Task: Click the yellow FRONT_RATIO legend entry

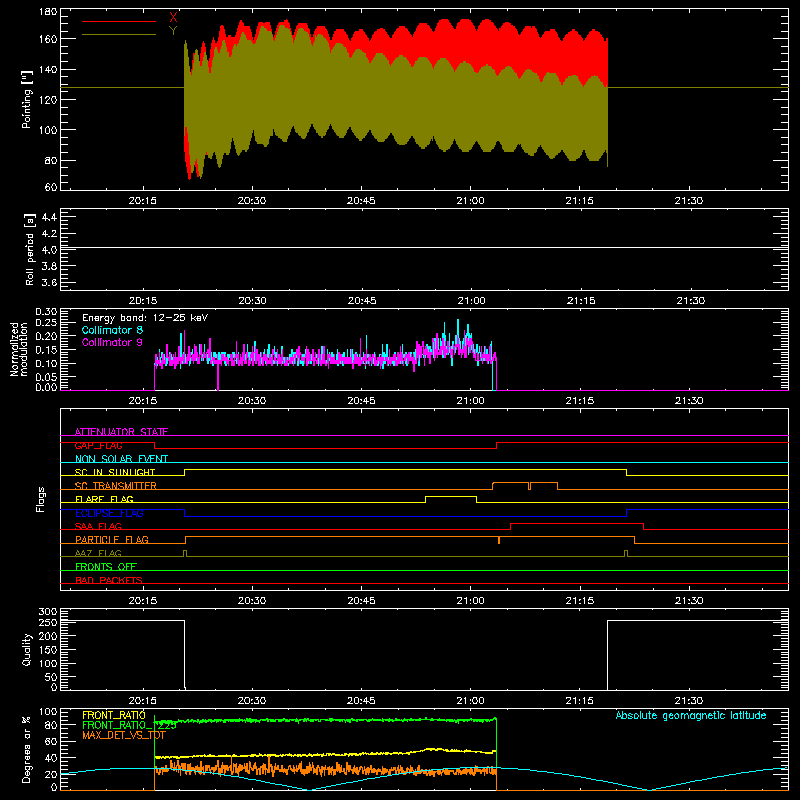Action: [114, 715]
